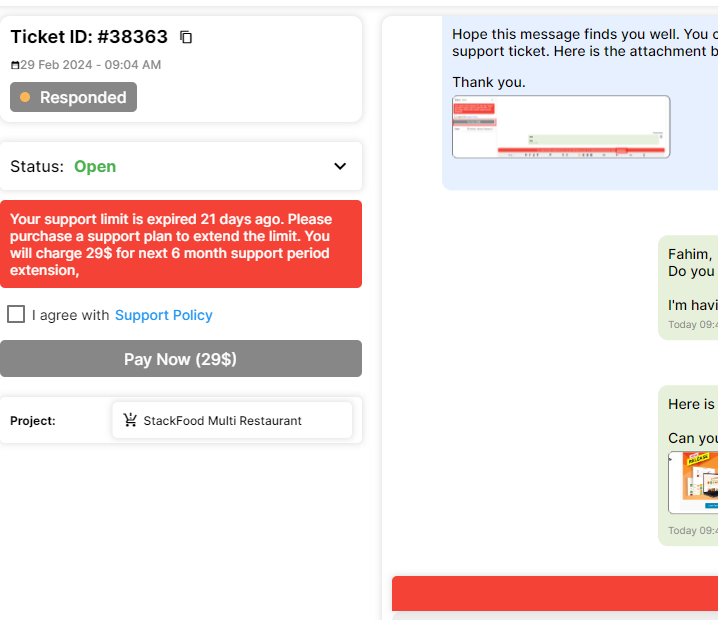The width and height of the screenshot is (718, 620).
Task: Click the red bar at bottom of chat
Action: coord(555,593)
